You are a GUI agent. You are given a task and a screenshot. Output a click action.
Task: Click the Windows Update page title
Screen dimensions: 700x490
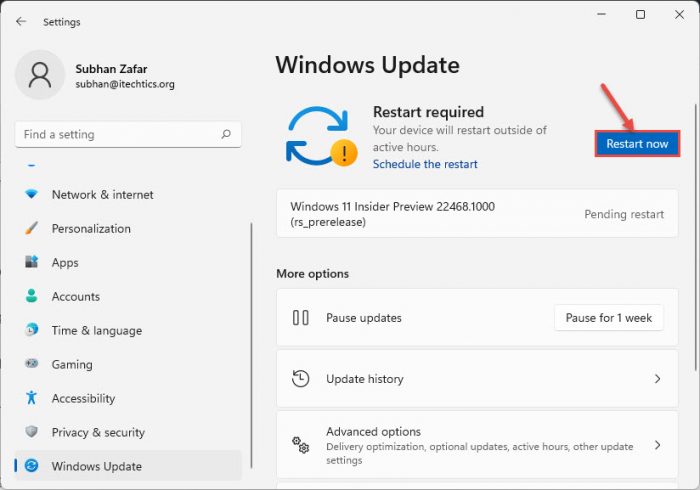pyautogui.click(x=367, y=65)
